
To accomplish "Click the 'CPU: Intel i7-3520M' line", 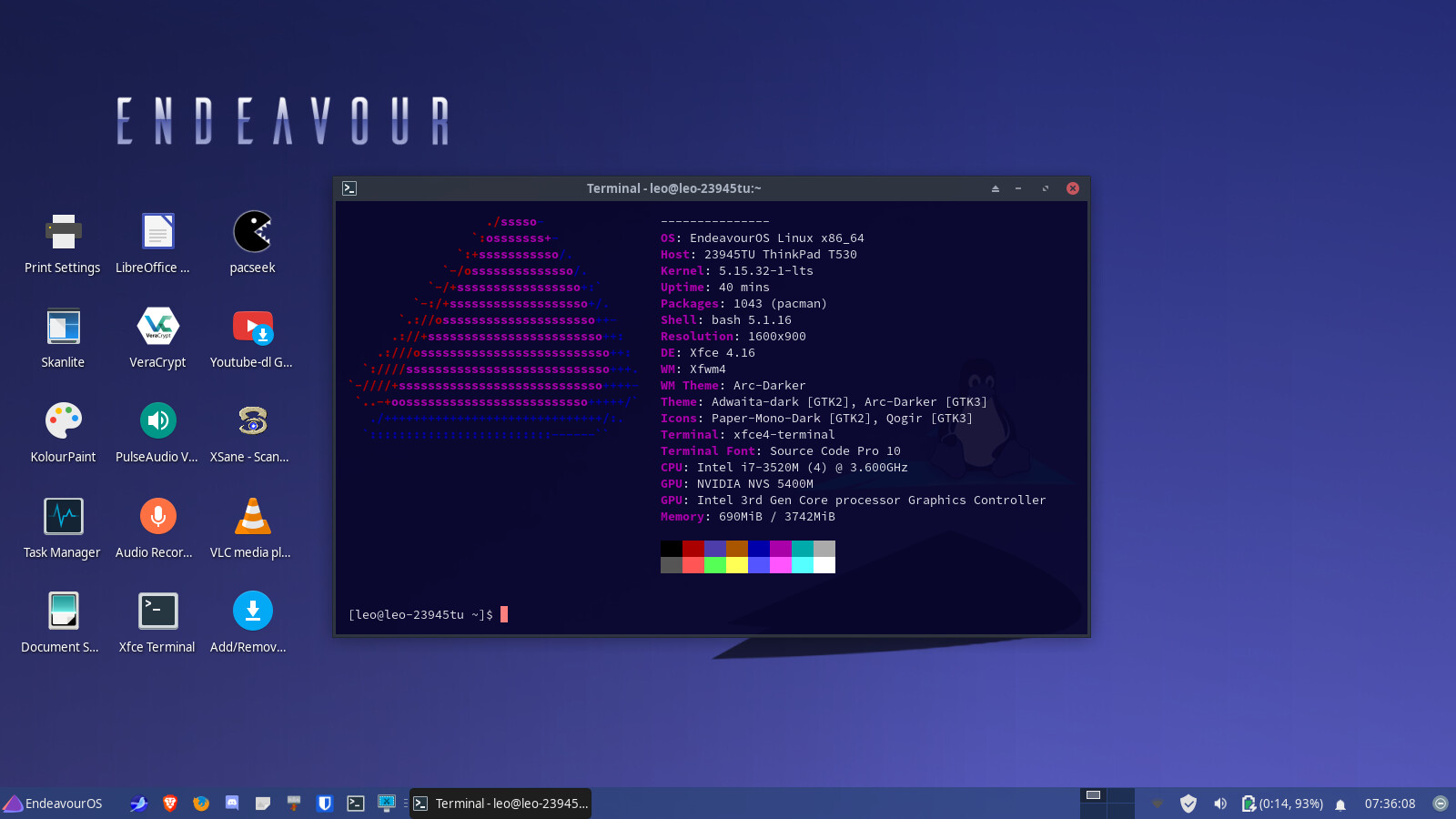I will coord(784,468).
